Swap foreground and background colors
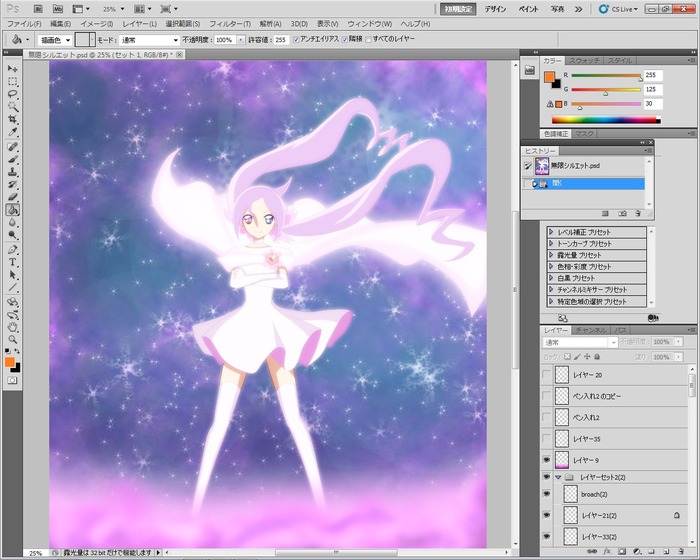 coord(17,351)
